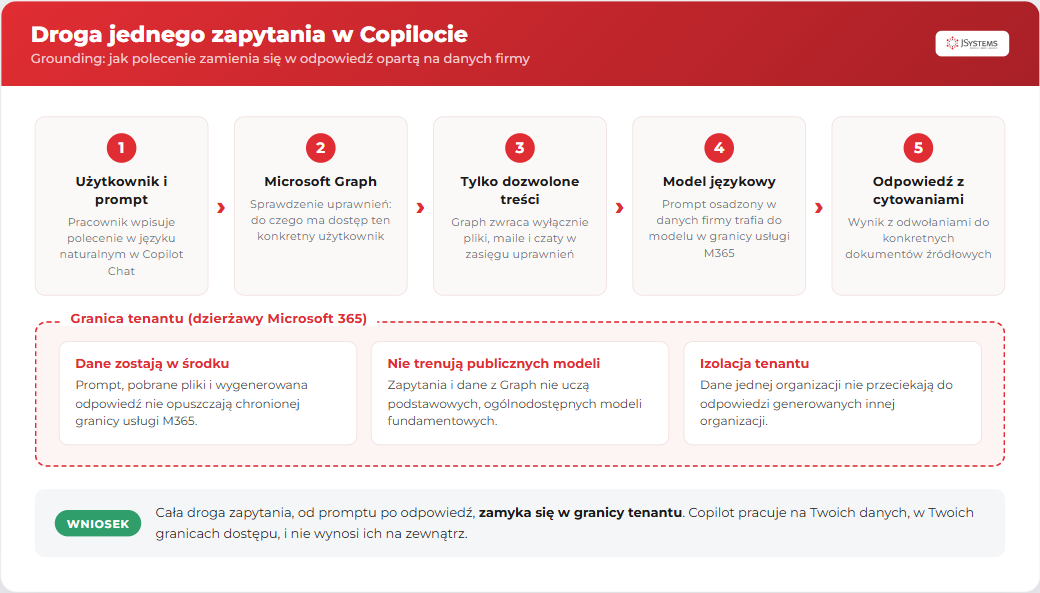
Task: Click the "Microsoft Graph" card heading
Action: click(x=320, y=182)
